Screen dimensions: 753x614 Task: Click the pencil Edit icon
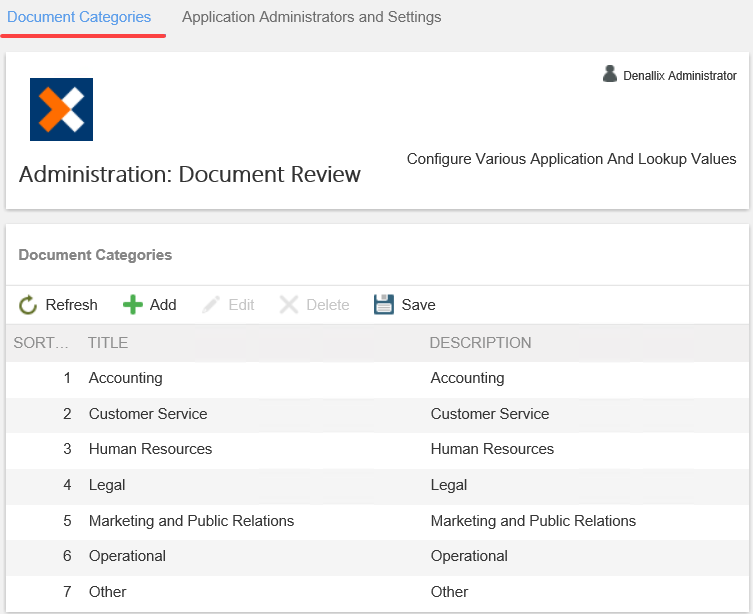click(211, 305)
